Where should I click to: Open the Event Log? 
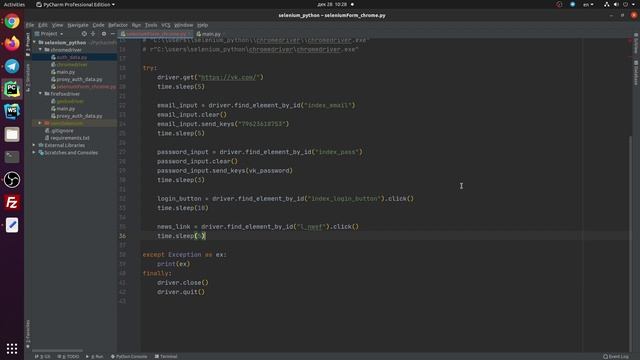[616, 356]
